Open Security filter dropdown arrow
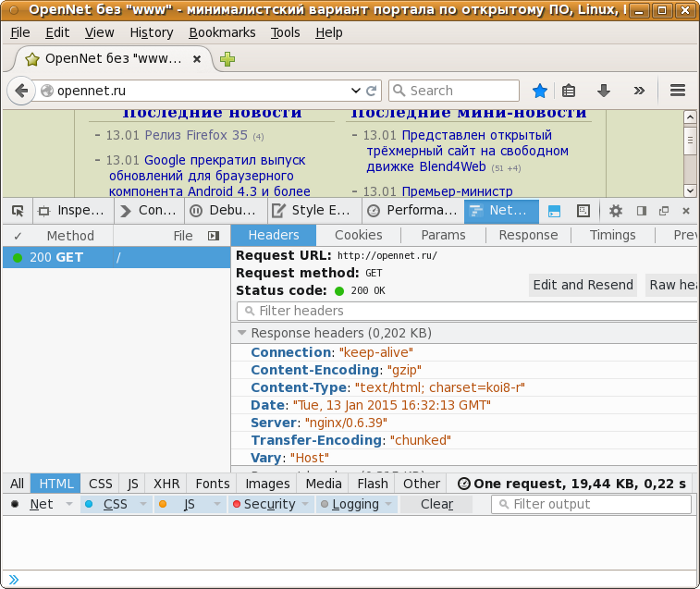The image size is (700, 589). [305, 504]
